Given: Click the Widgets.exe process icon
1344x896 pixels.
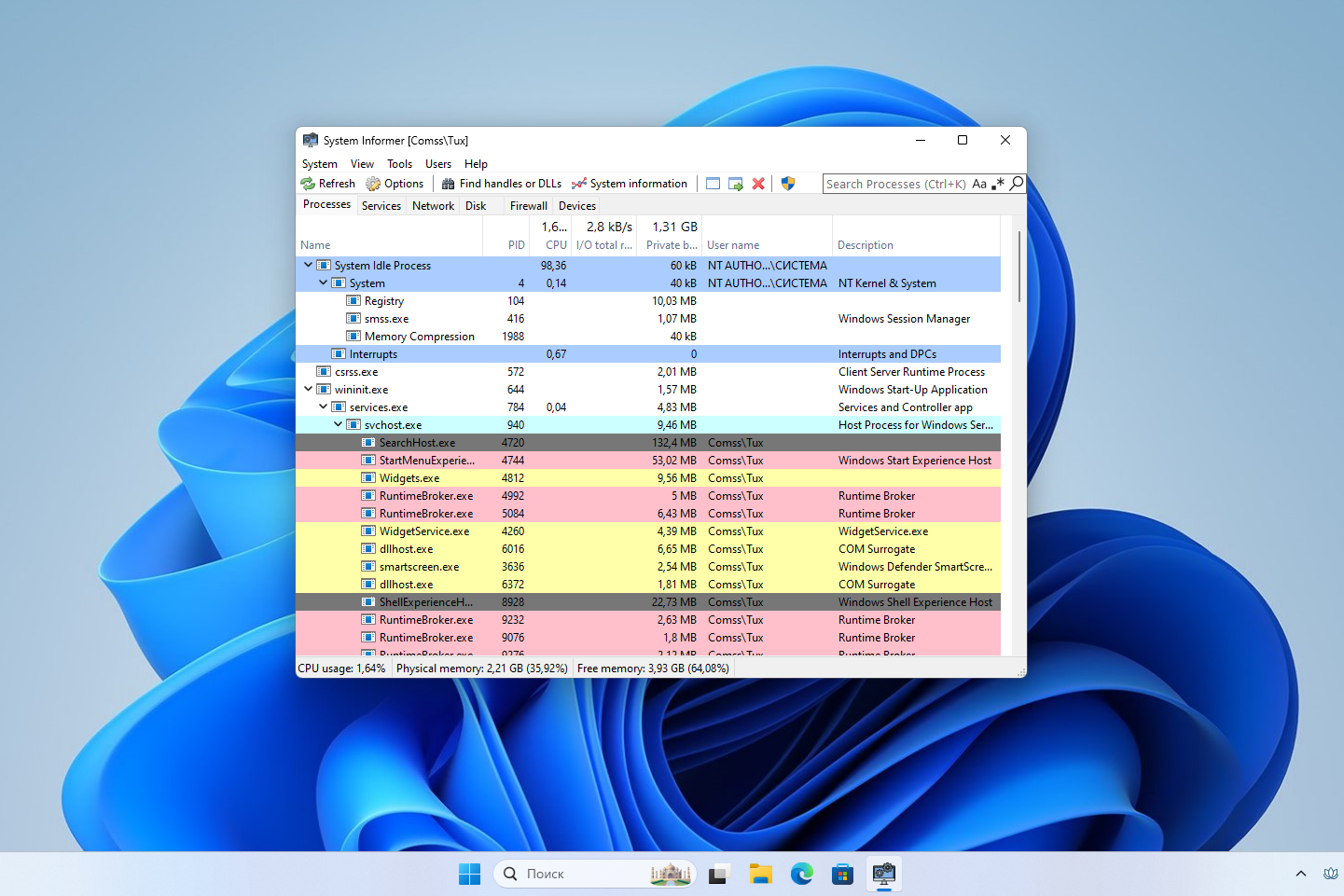Looking at the screenshot, I should pos(368,477).
